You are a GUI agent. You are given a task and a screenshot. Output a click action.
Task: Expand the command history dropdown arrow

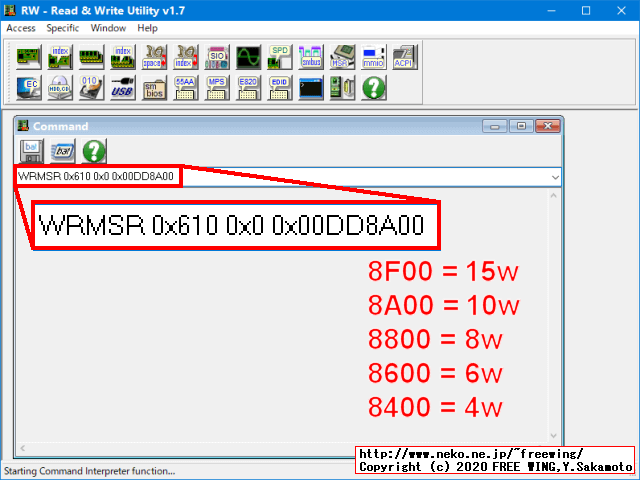555,177
